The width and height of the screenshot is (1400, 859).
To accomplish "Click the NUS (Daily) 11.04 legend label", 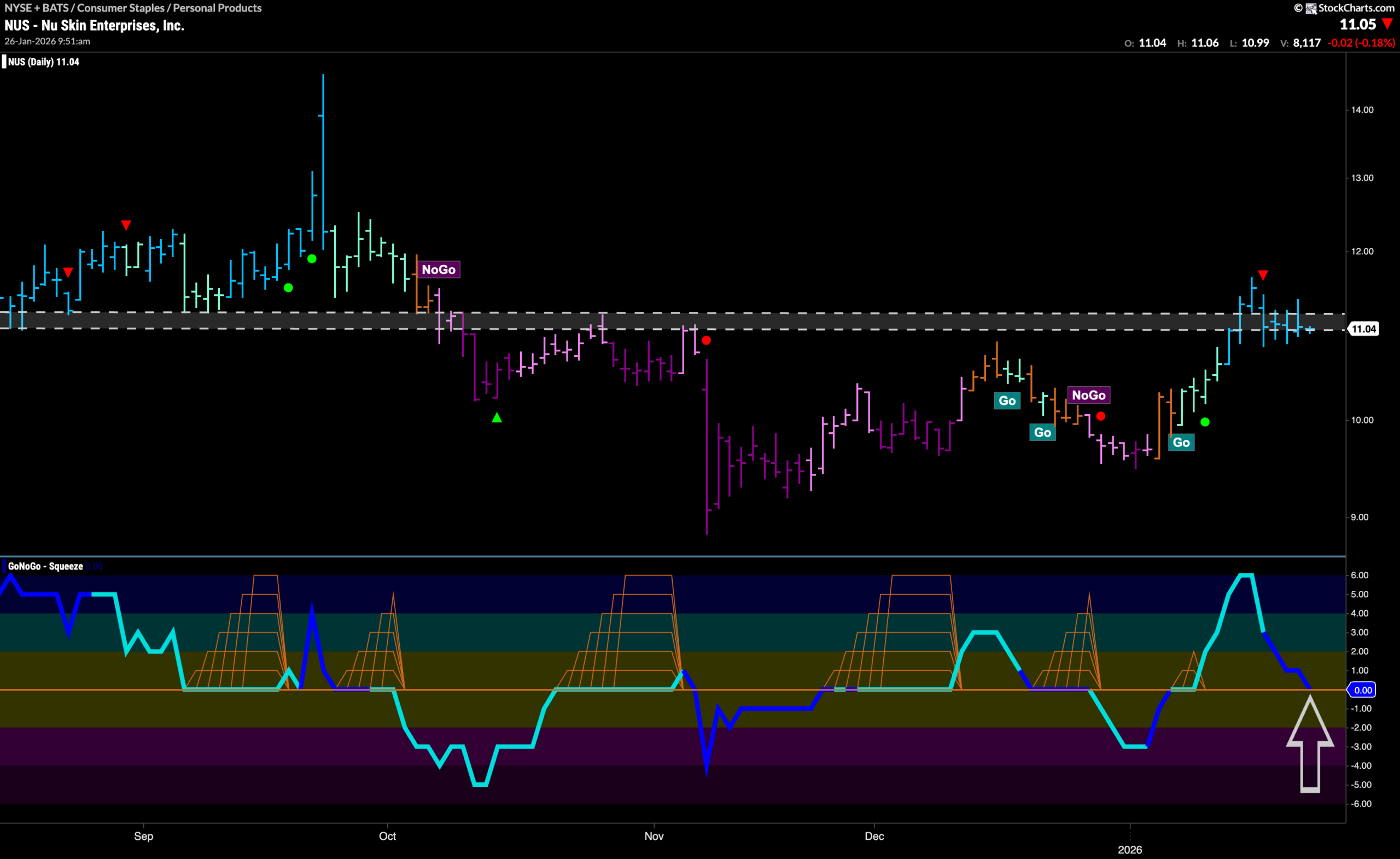I will [44, 62].
